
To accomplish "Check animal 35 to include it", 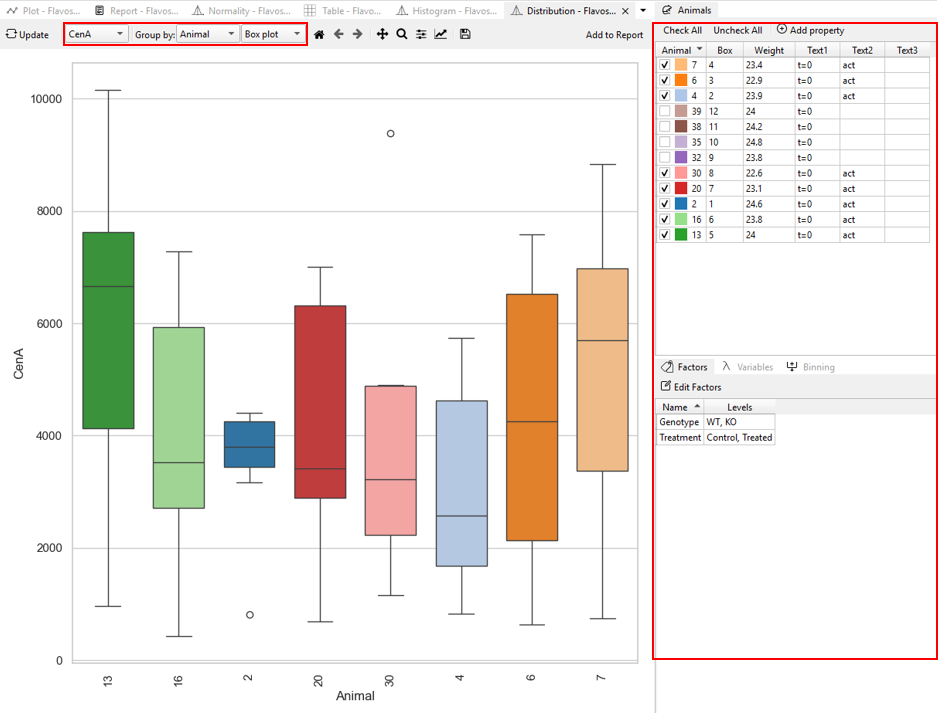I will [664, 142].
